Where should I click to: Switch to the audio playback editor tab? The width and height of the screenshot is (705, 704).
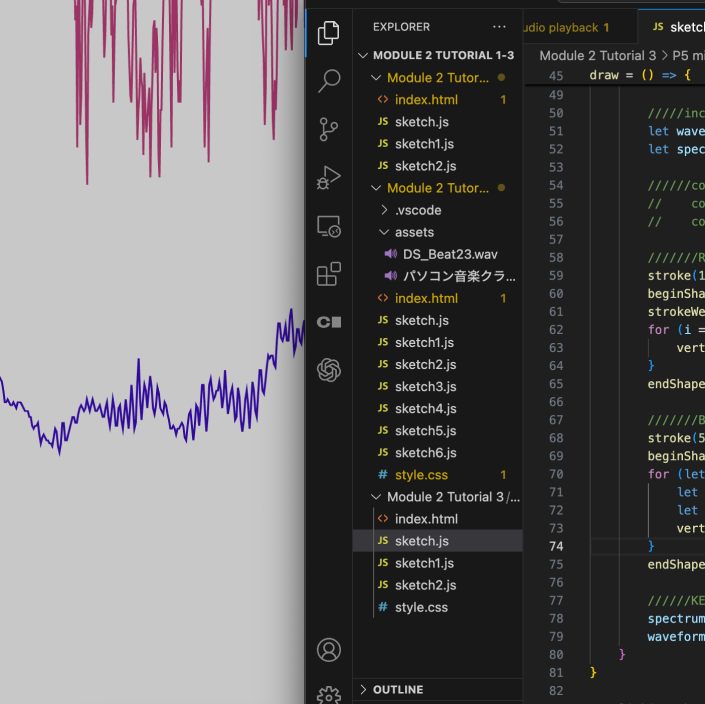[580, 27]
